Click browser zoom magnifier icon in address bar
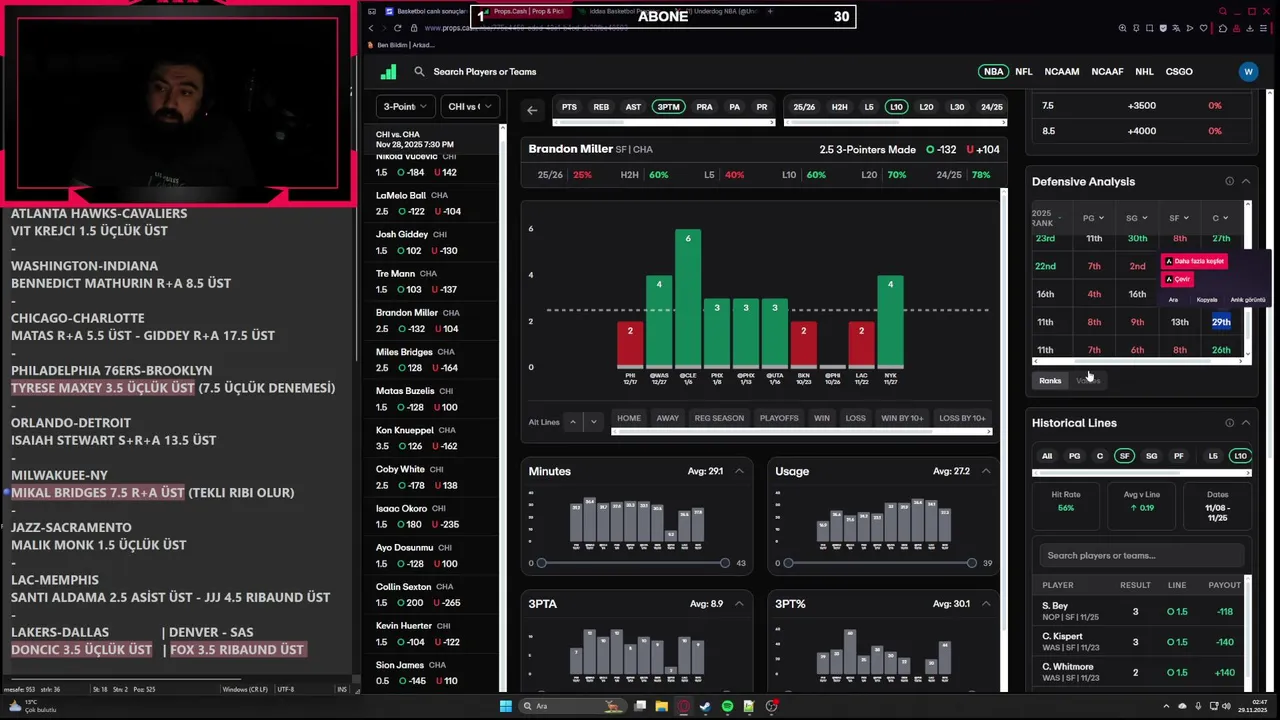The image size is (1280, 720). pos(1124,28)
